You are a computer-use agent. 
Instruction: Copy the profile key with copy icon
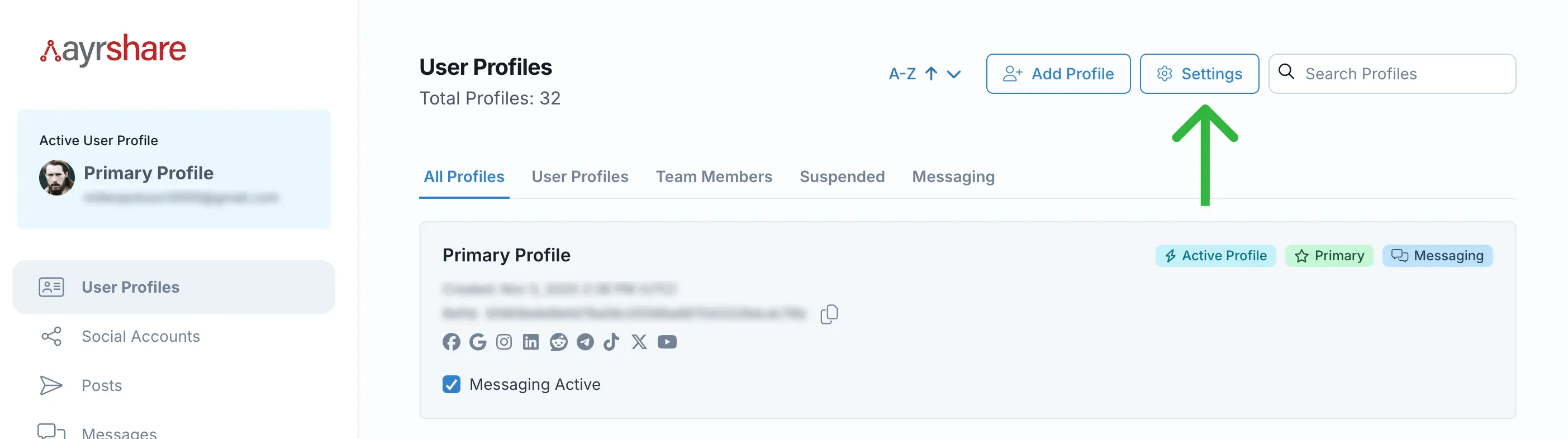pyautogui.click(x=829, y=314)
